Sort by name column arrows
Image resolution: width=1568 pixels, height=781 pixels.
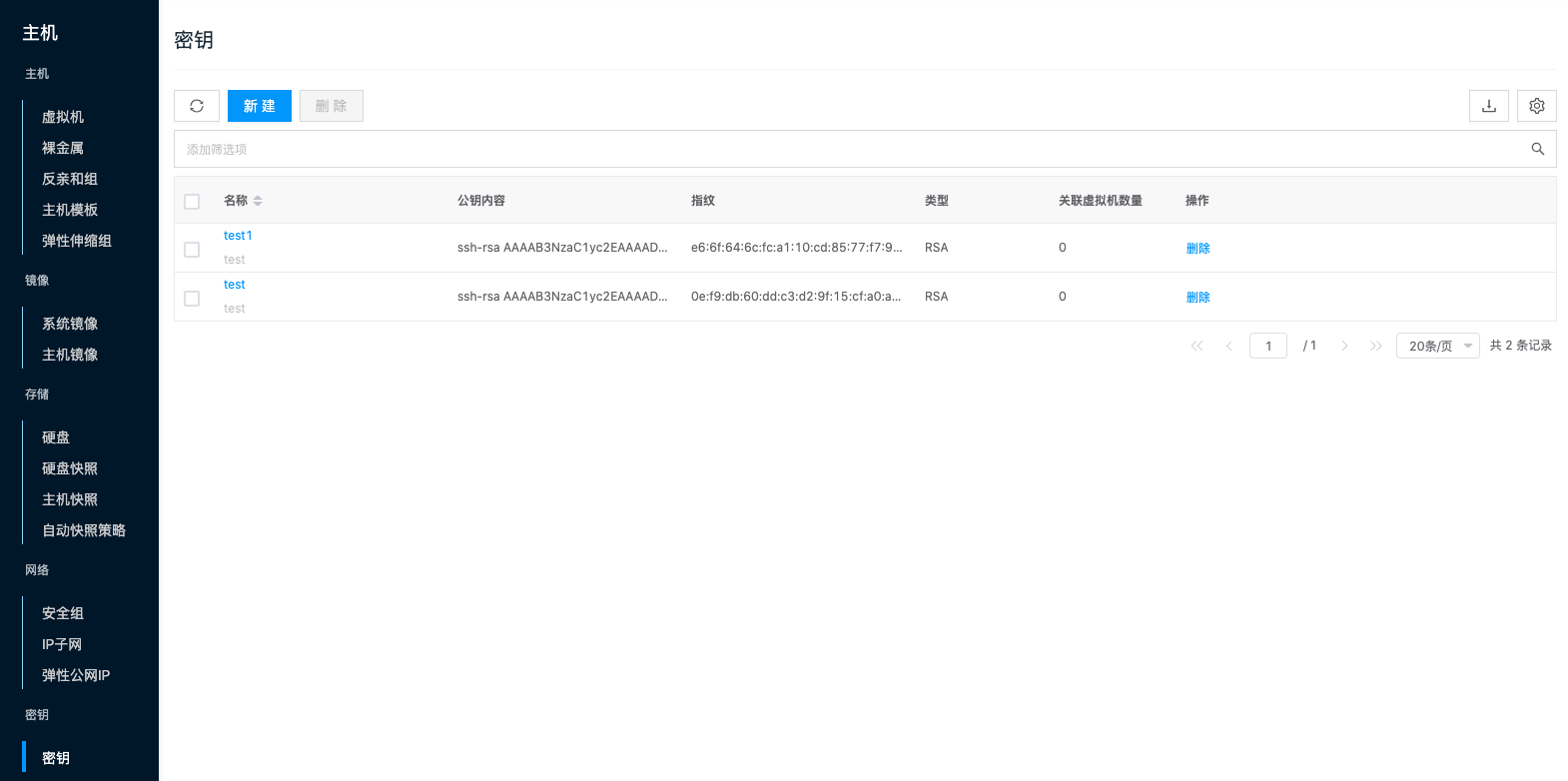tap(258, 201)
